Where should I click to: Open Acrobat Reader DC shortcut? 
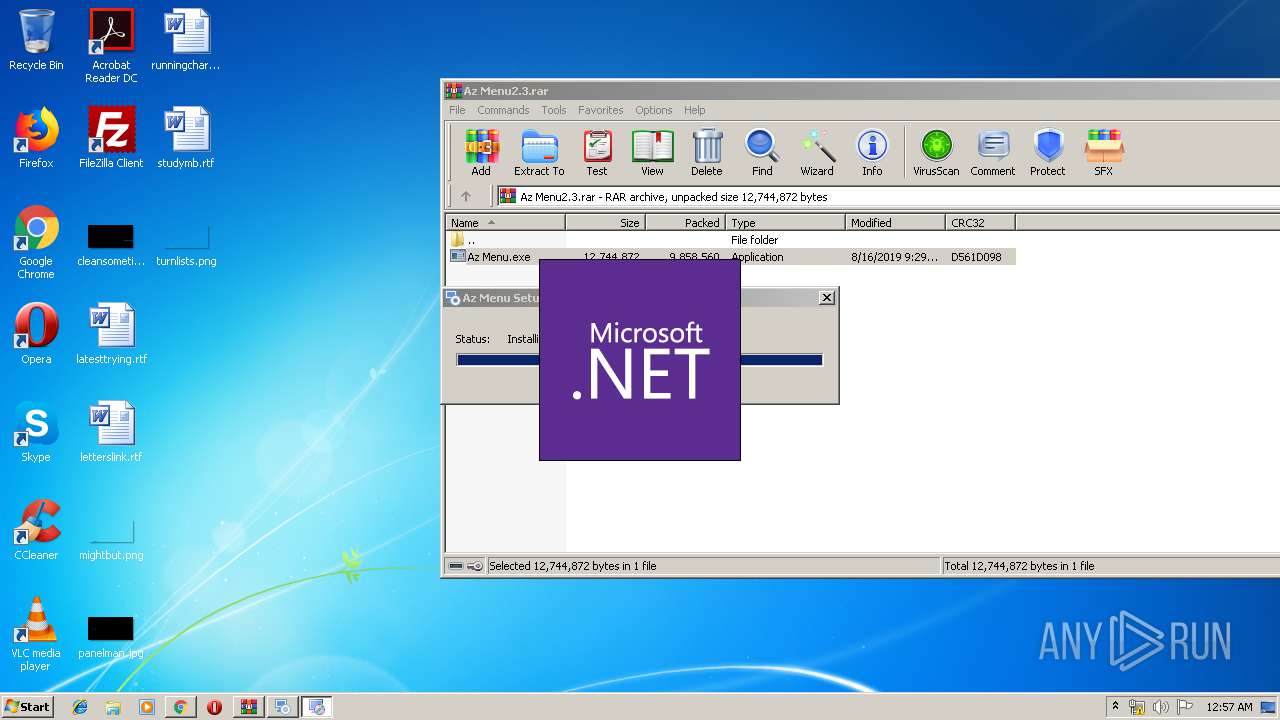point(111,46)
